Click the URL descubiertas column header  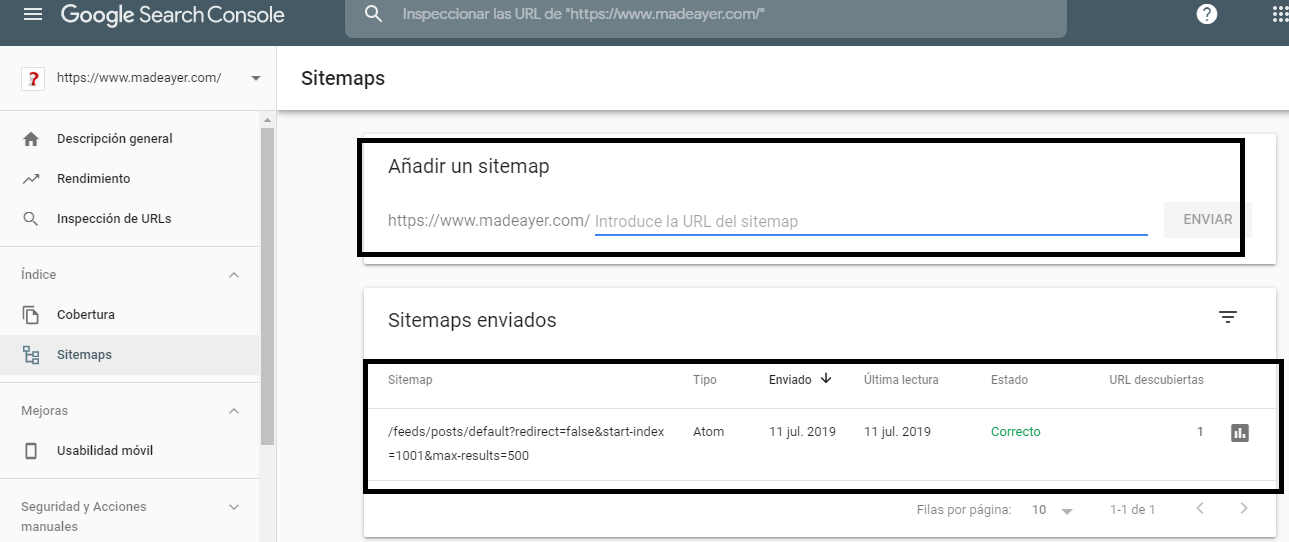pyautogui.click(x=1156, y=380)
